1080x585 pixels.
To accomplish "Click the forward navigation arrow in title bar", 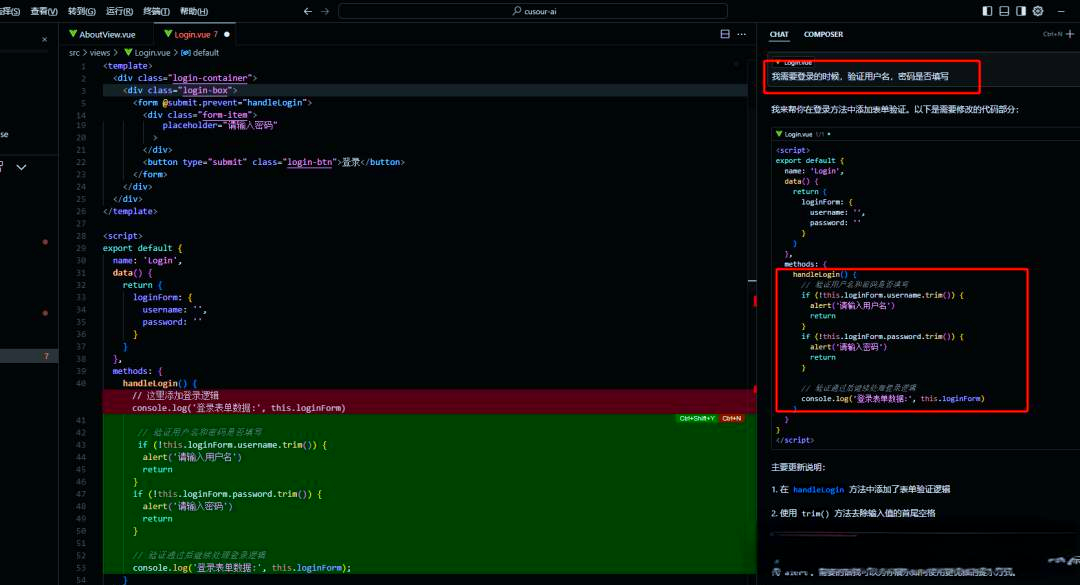I will (x=325, y=11).
